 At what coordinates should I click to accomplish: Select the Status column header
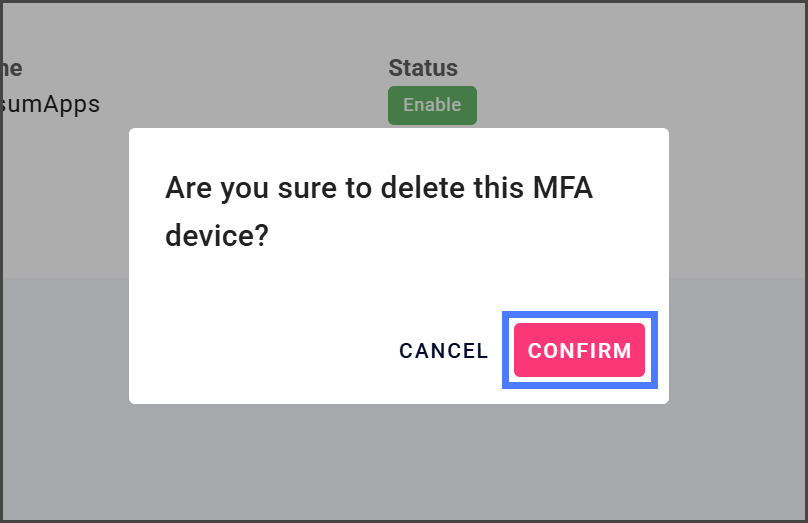click(x=422, y=68)
